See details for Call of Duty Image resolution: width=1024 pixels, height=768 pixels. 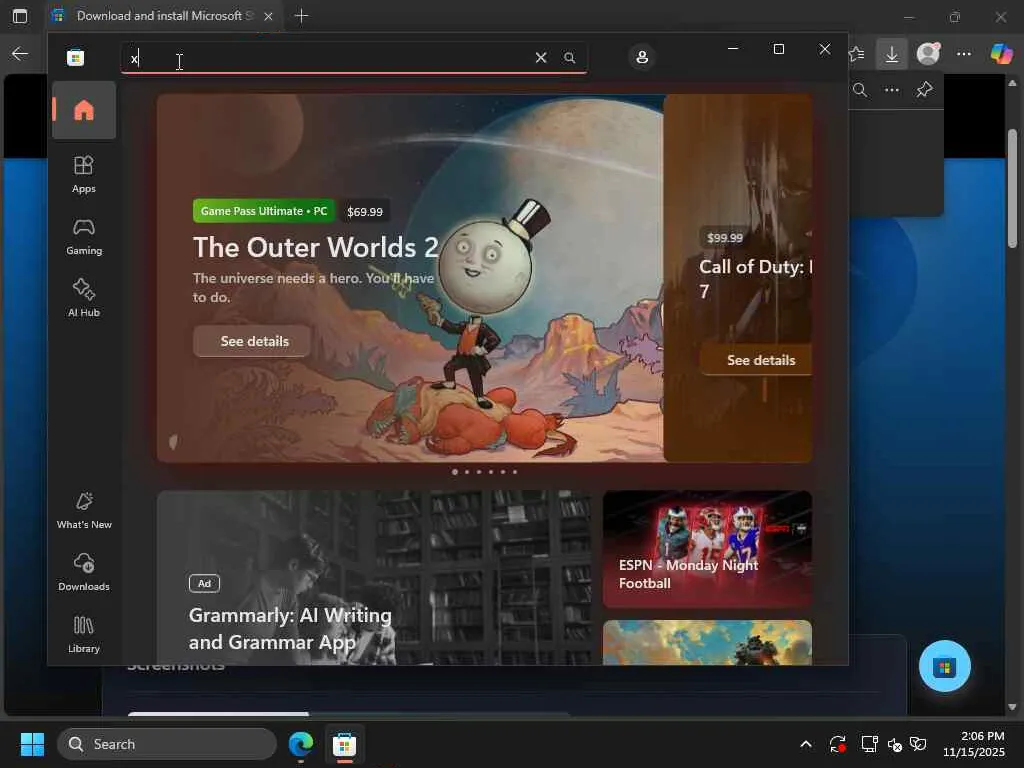(x=756, y=360)
